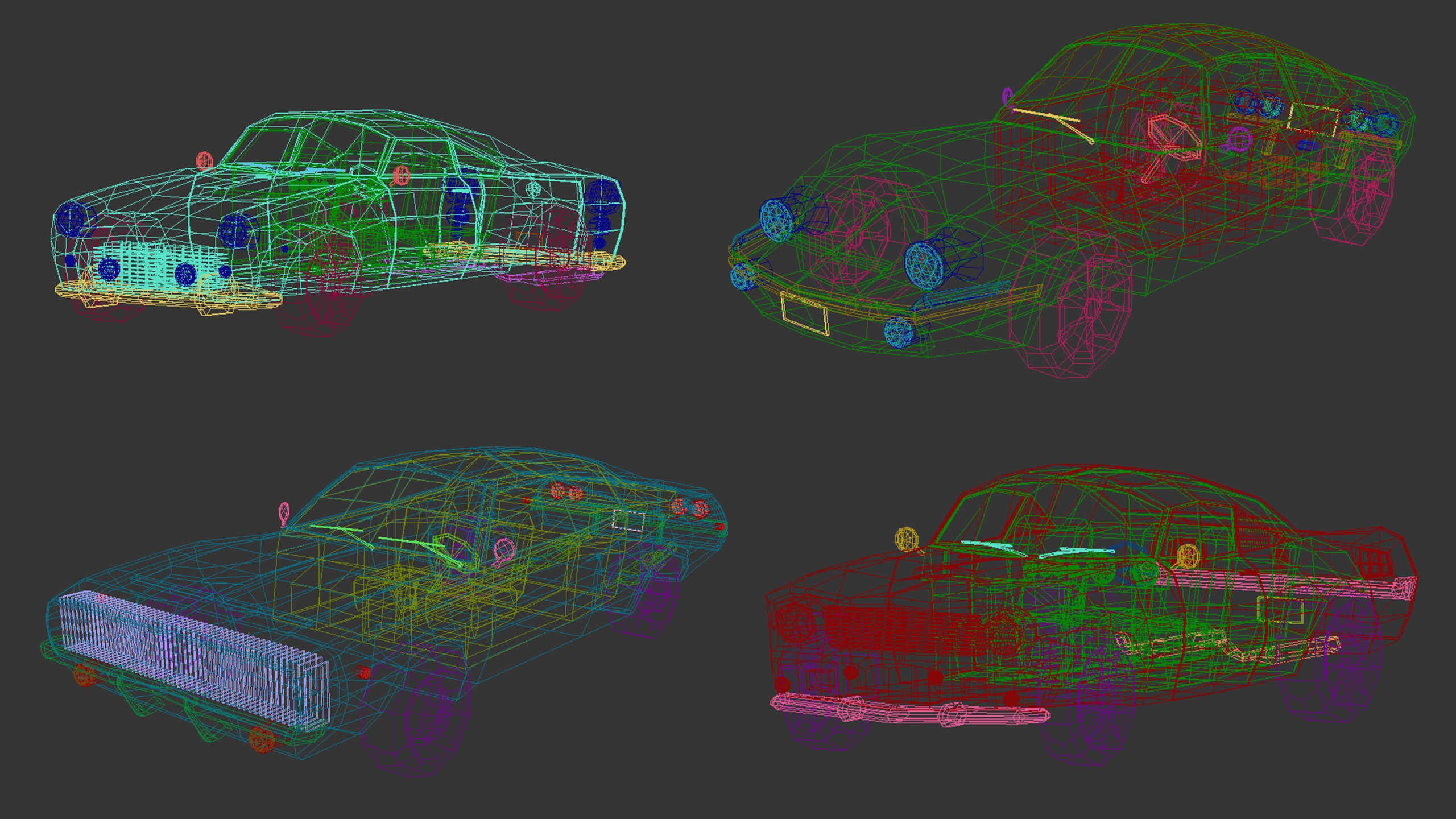Click the dark blue right headlight on top-left car
1456x819 pixels.
(235, 230)
